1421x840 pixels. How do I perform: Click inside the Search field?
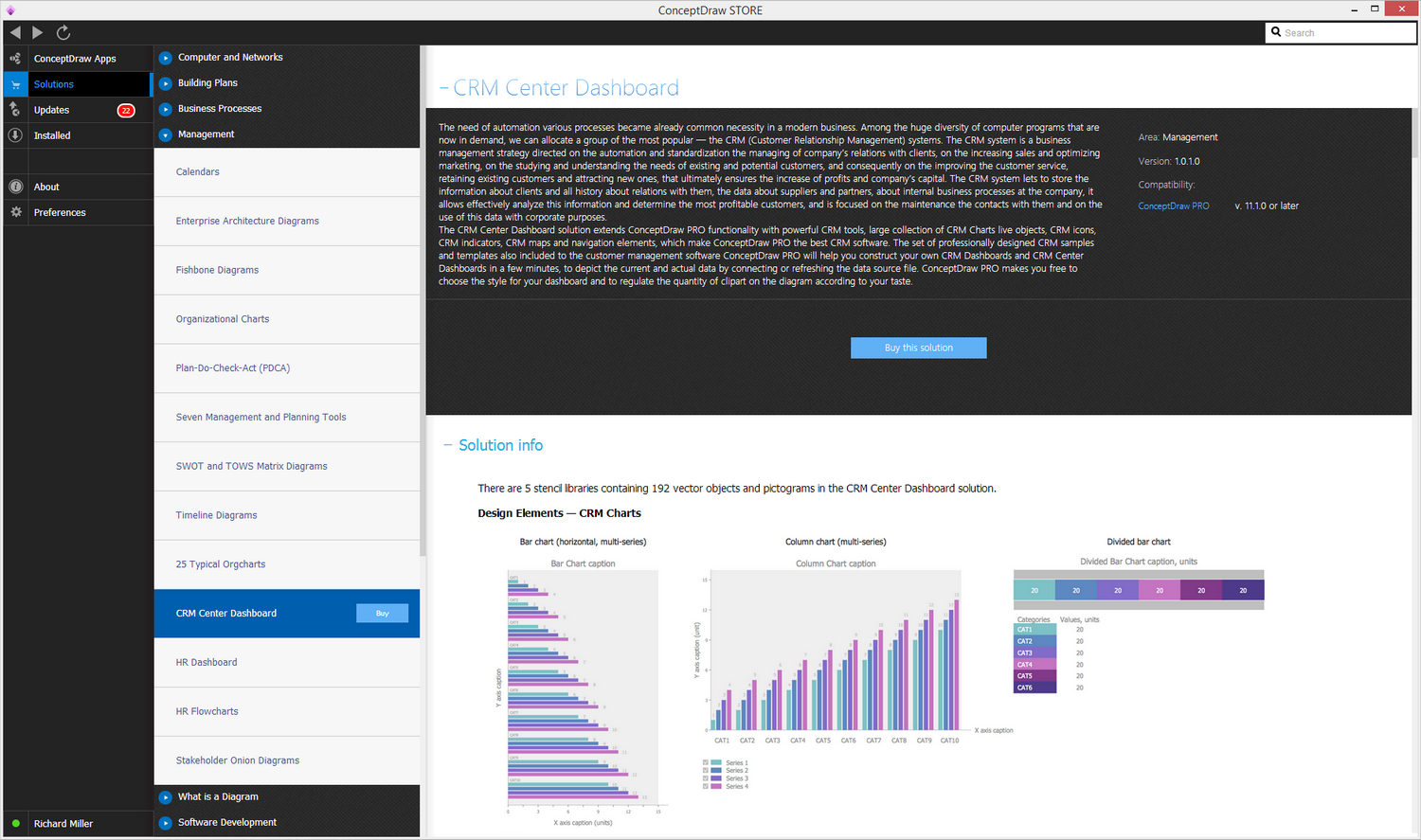(x=1340, y=32)
